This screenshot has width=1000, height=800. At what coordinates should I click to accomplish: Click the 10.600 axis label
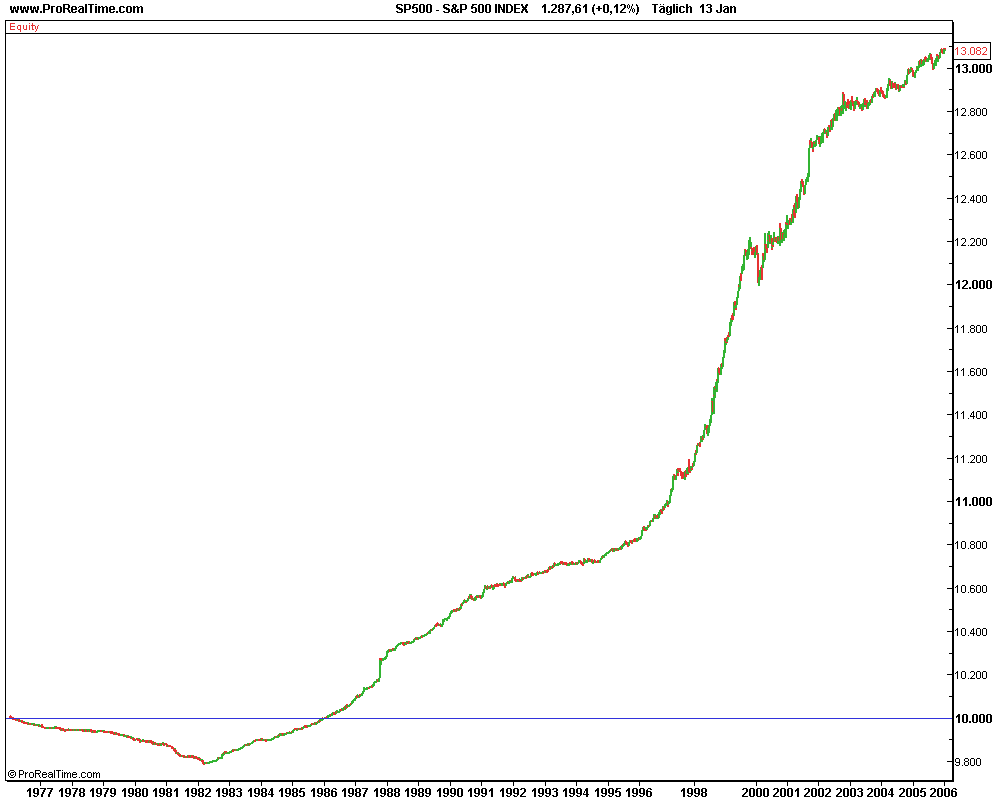970,589
